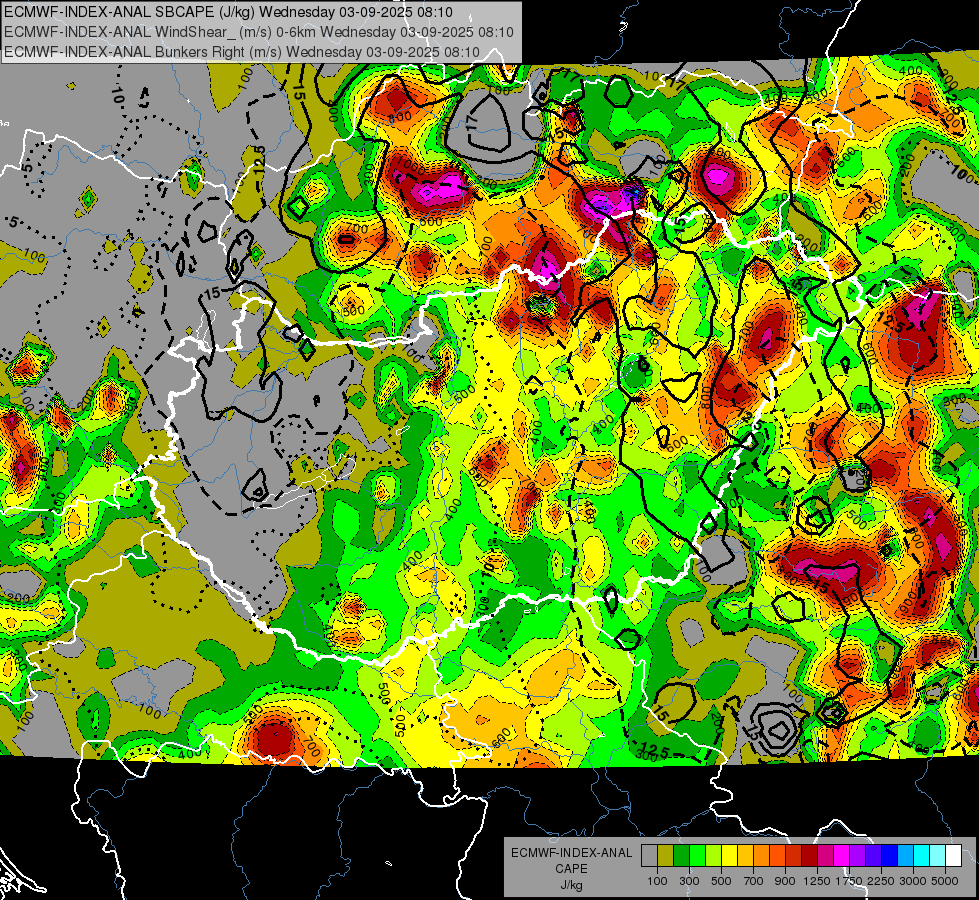Click the legend value 1250

pyautogui.click(x=817, y=881)
